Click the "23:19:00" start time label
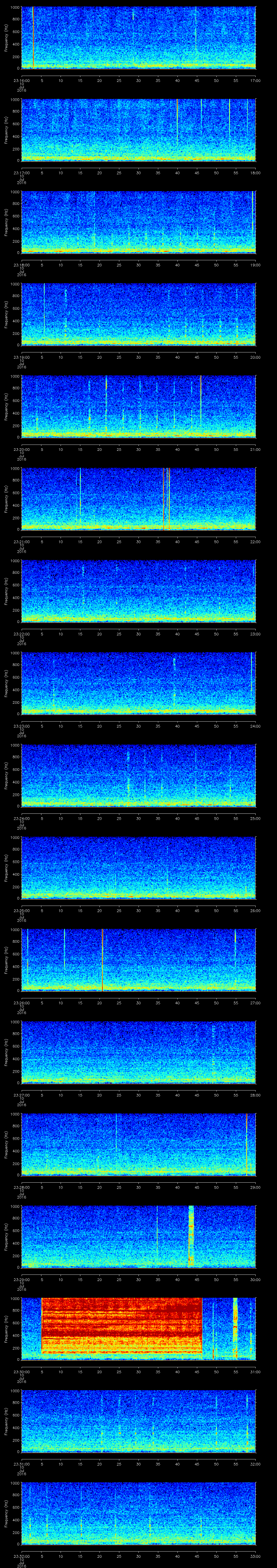Viewport: 277px width, 1568px height. point(21,357)
